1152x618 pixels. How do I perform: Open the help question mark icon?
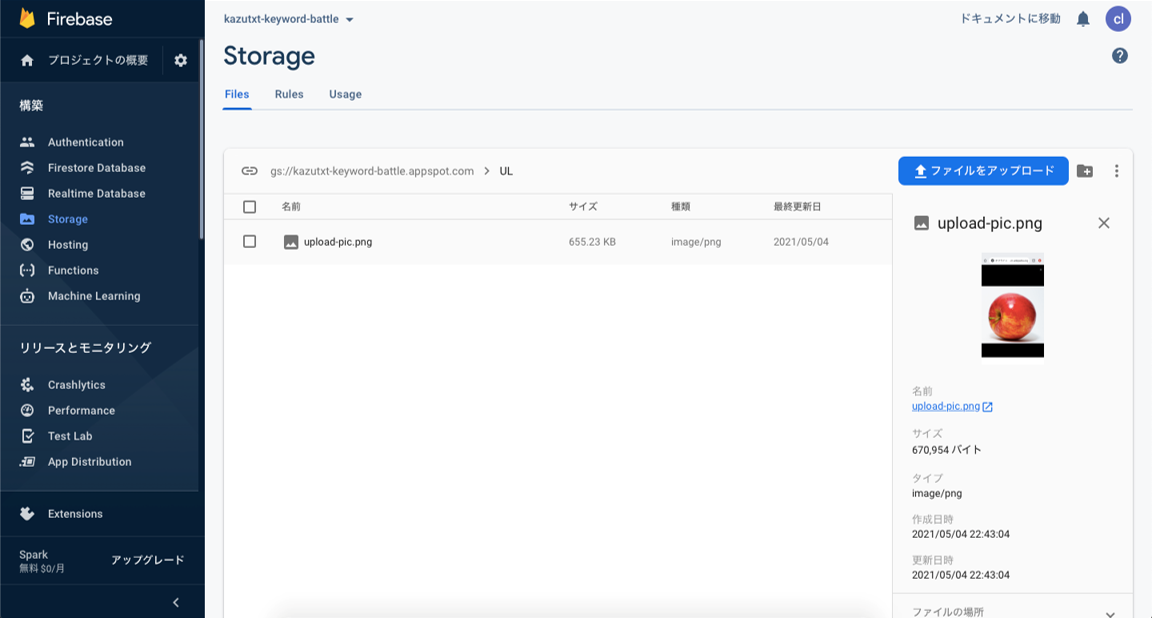(1120, 56)
